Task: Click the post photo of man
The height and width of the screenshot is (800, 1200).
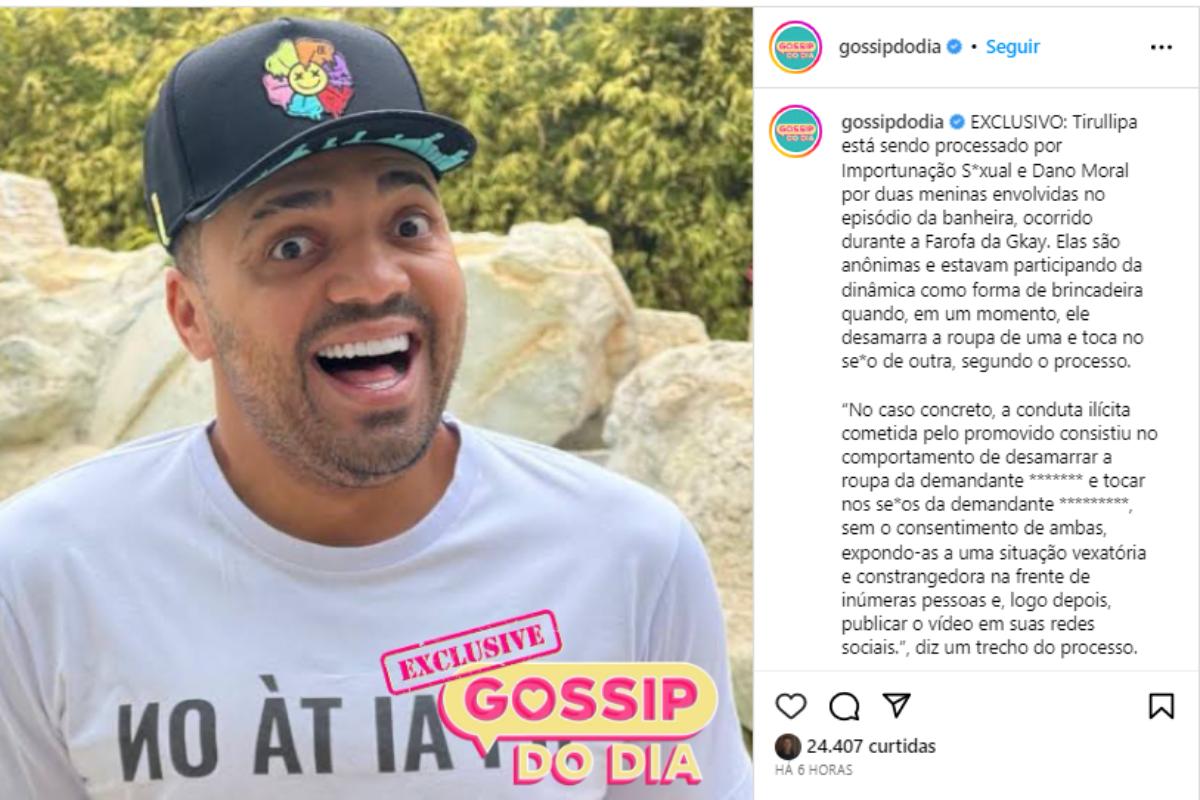Action: pyautogui.click(x=376, y=400)
